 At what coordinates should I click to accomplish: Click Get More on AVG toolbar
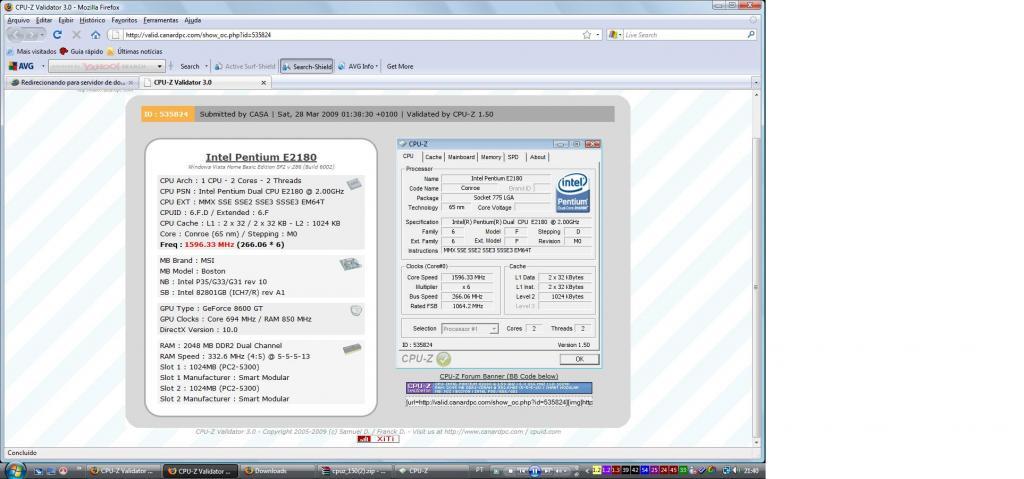pos(400,66)
